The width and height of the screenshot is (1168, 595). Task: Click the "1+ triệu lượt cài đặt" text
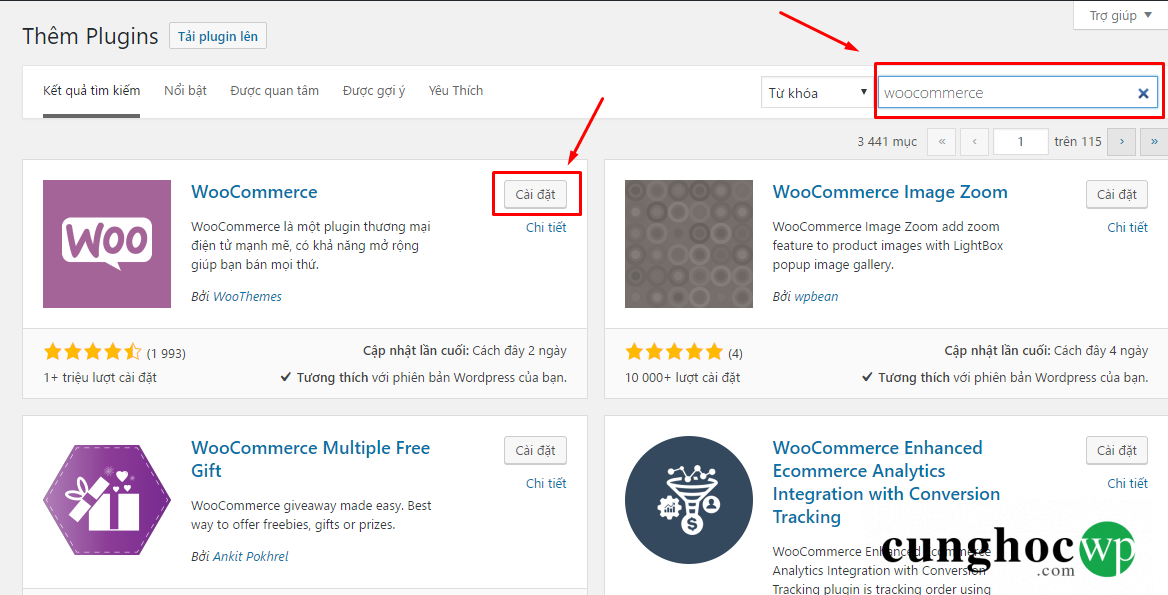(x=100, y=378)
